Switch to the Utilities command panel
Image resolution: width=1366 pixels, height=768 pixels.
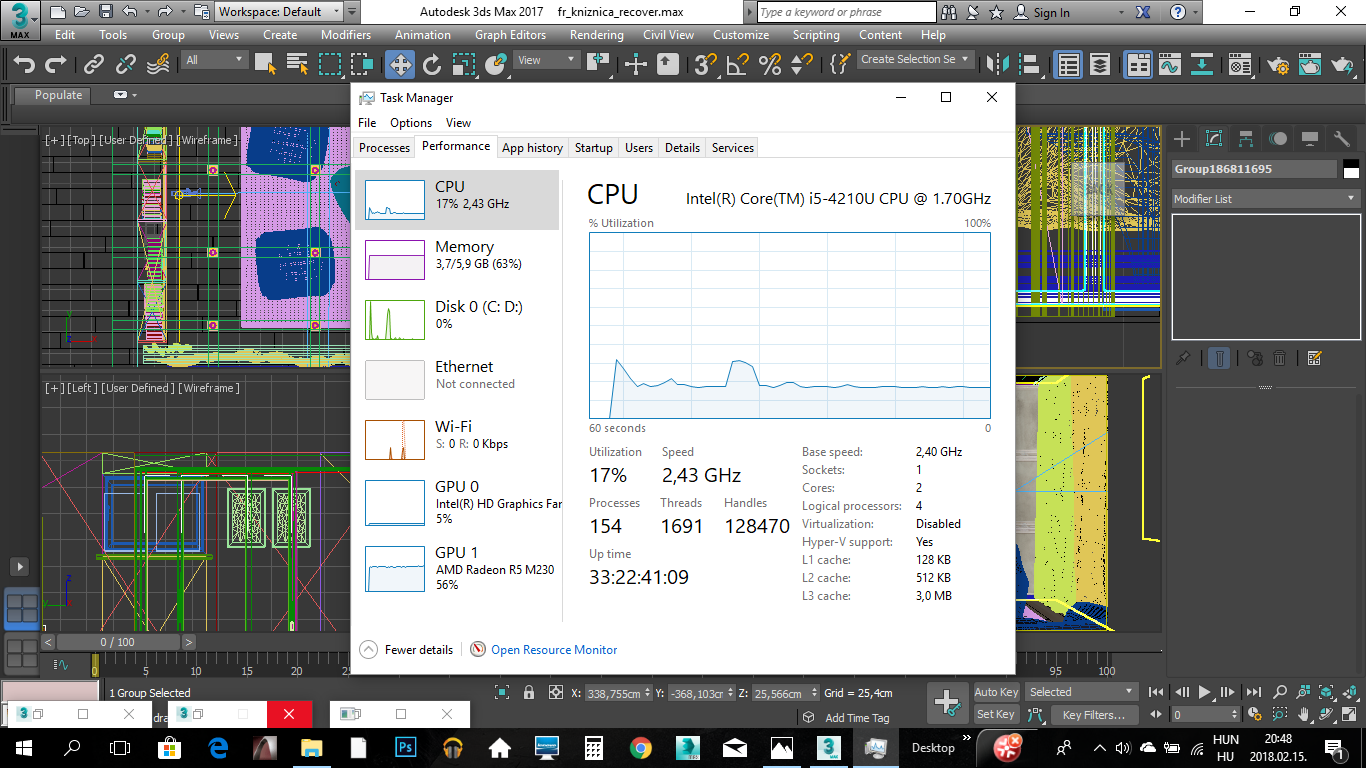tap(1341, 139)
